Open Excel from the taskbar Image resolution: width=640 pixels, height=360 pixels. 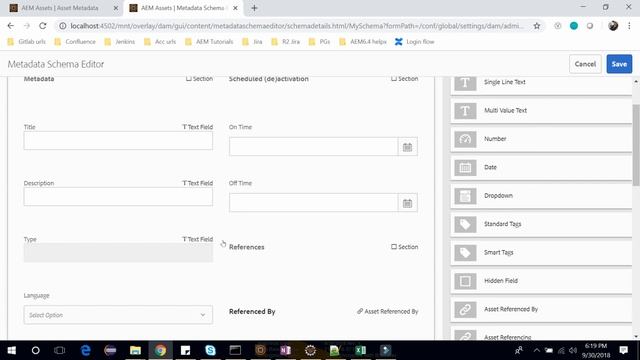point(360,350)
